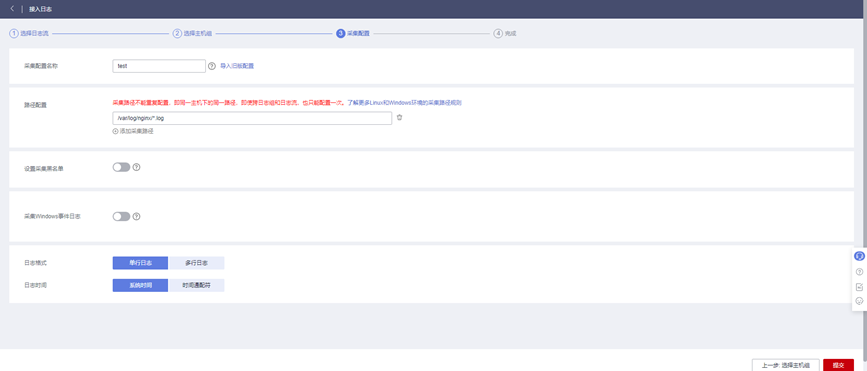Viewport: 867px width, 371px height.
Task: Click the red 提交 button
Action: tap(838, 365)
